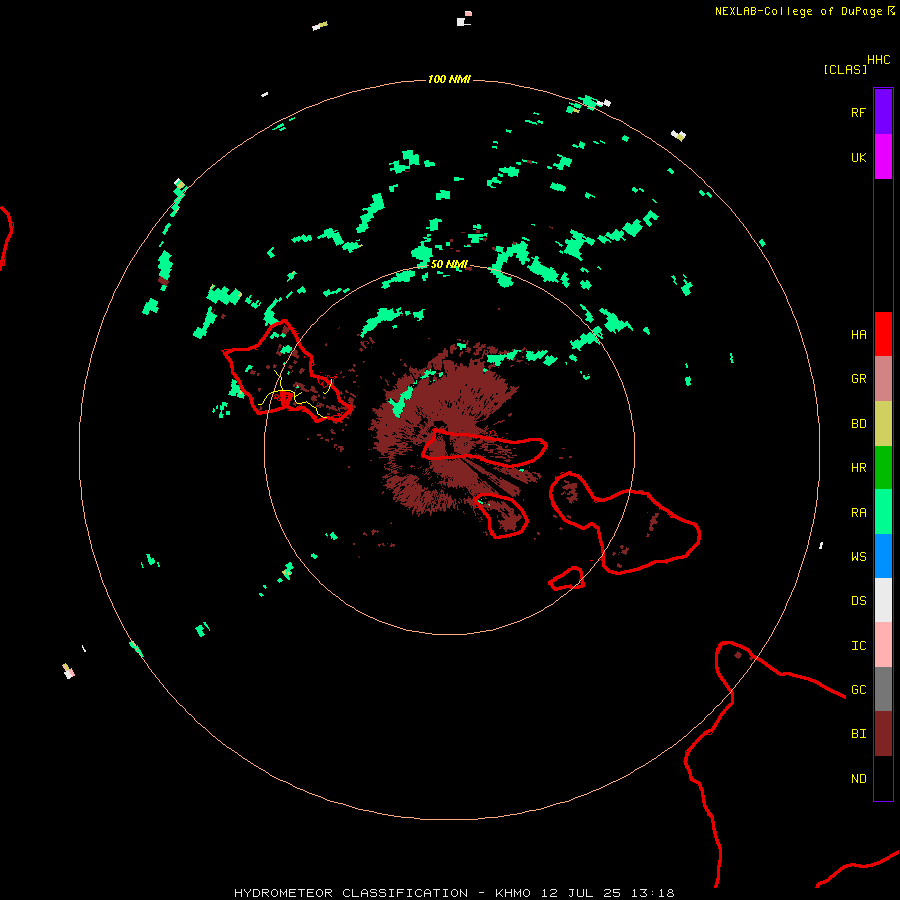Click the yellow road lines on the western island
The height and width of the screenshot is (900, 900).
click(x=294, y=393)
